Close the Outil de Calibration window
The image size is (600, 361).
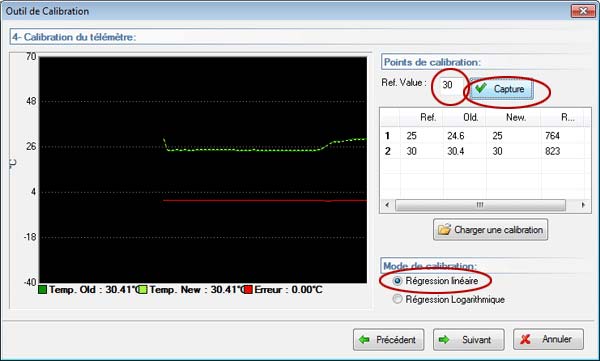tap(582, 11)
